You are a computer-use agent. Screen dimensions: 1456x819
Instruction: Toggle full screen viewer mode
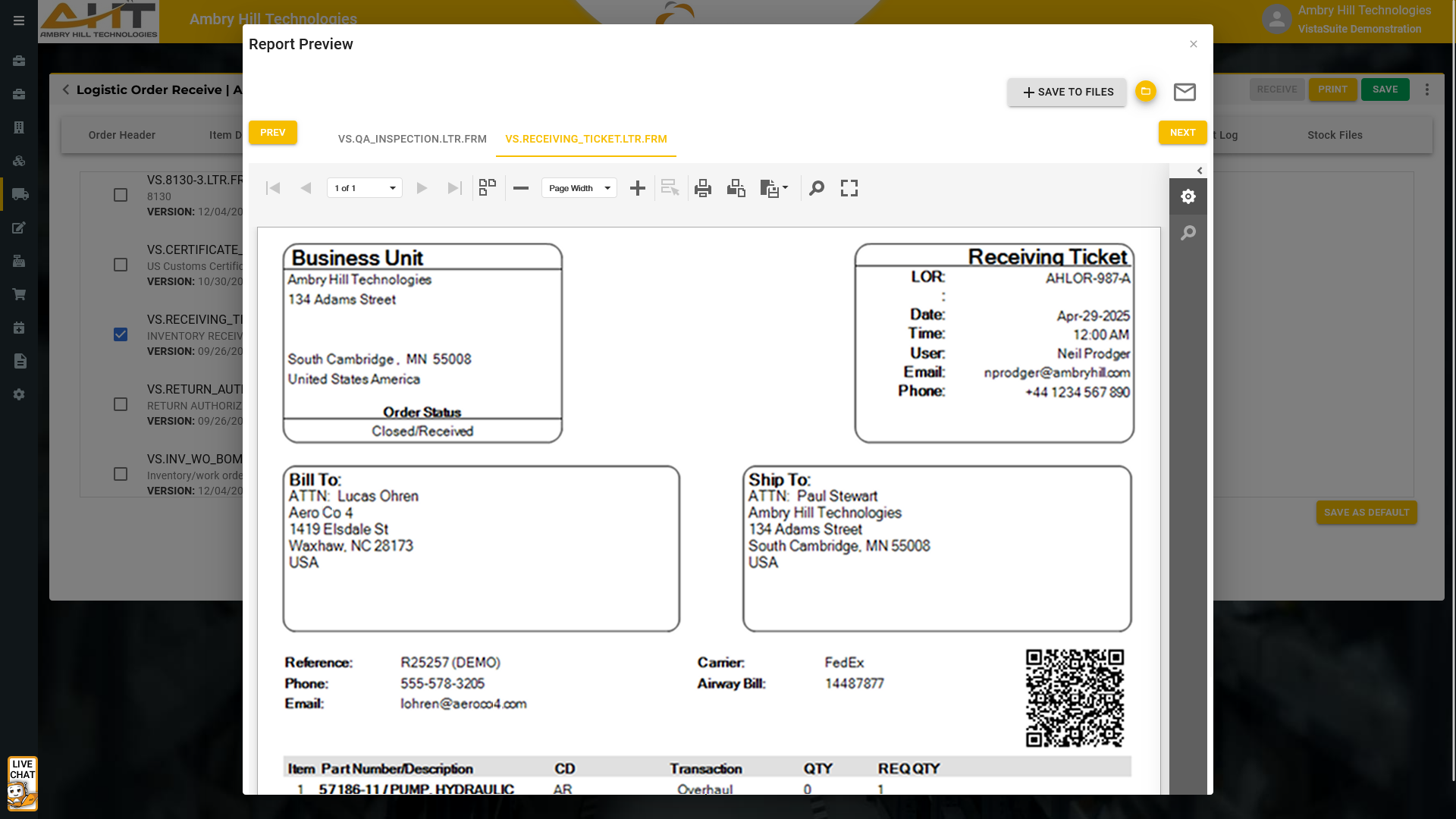pyautogui.click(x=849, y=188)
